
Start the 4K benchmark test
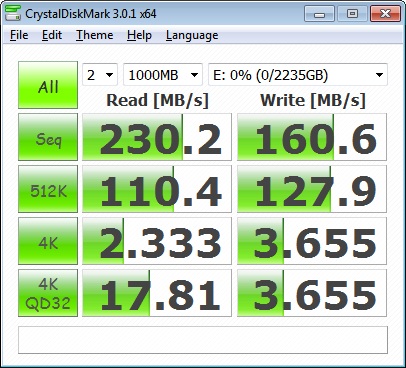tap(48, 241)
